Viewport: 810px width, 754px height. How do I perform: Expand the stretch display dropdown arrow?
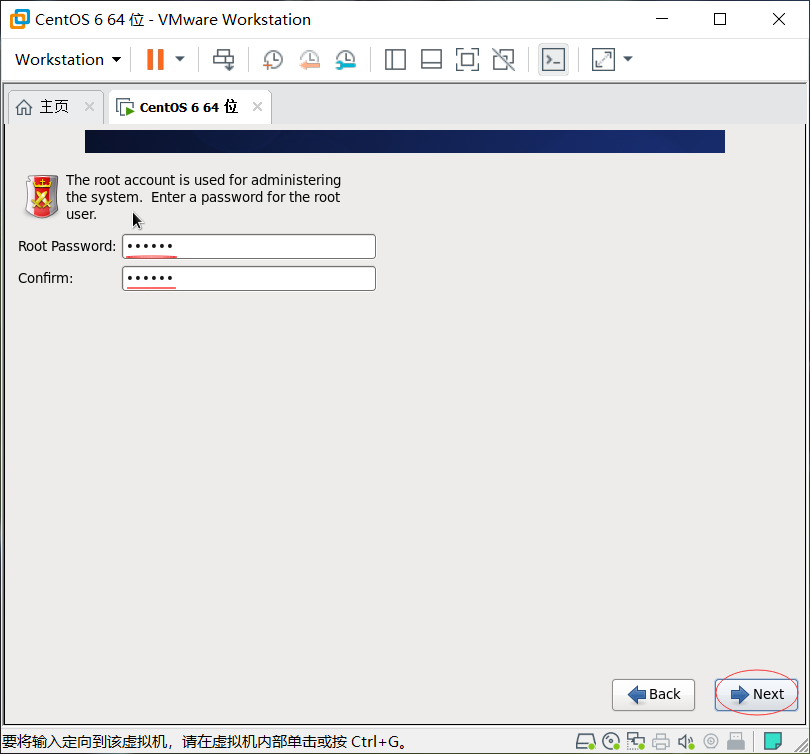click(x=628, y=59)
